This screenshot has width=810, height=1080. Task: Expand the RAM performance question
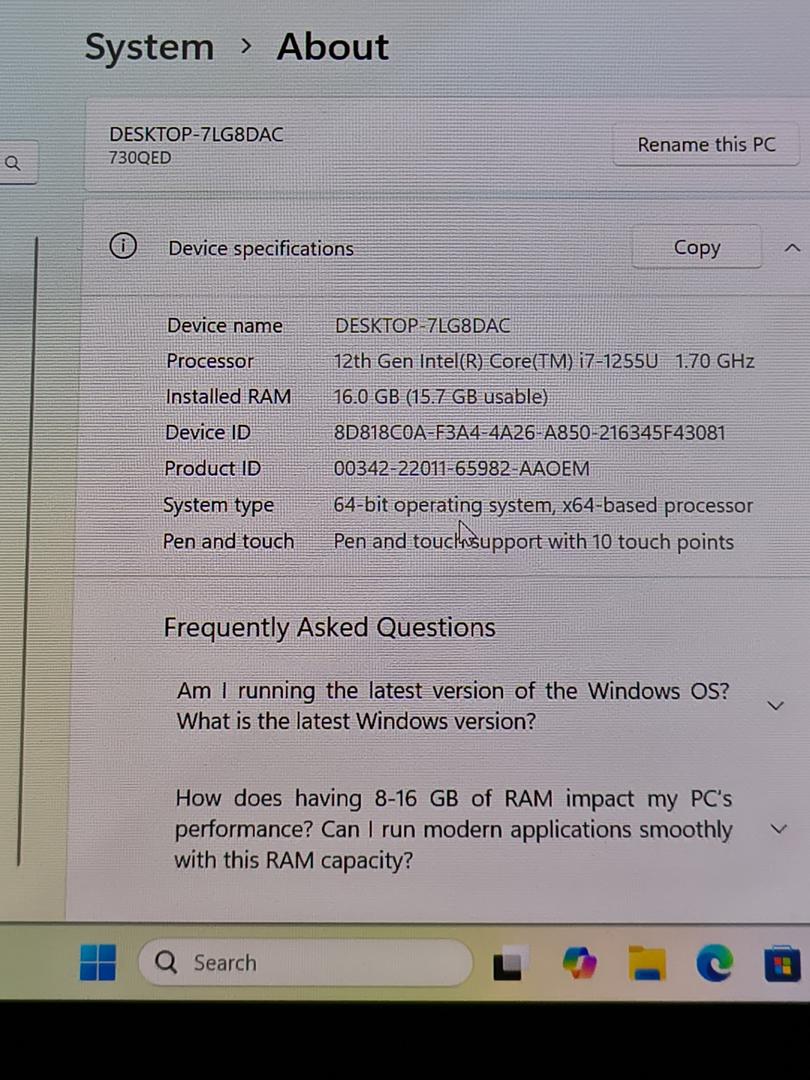778,829
